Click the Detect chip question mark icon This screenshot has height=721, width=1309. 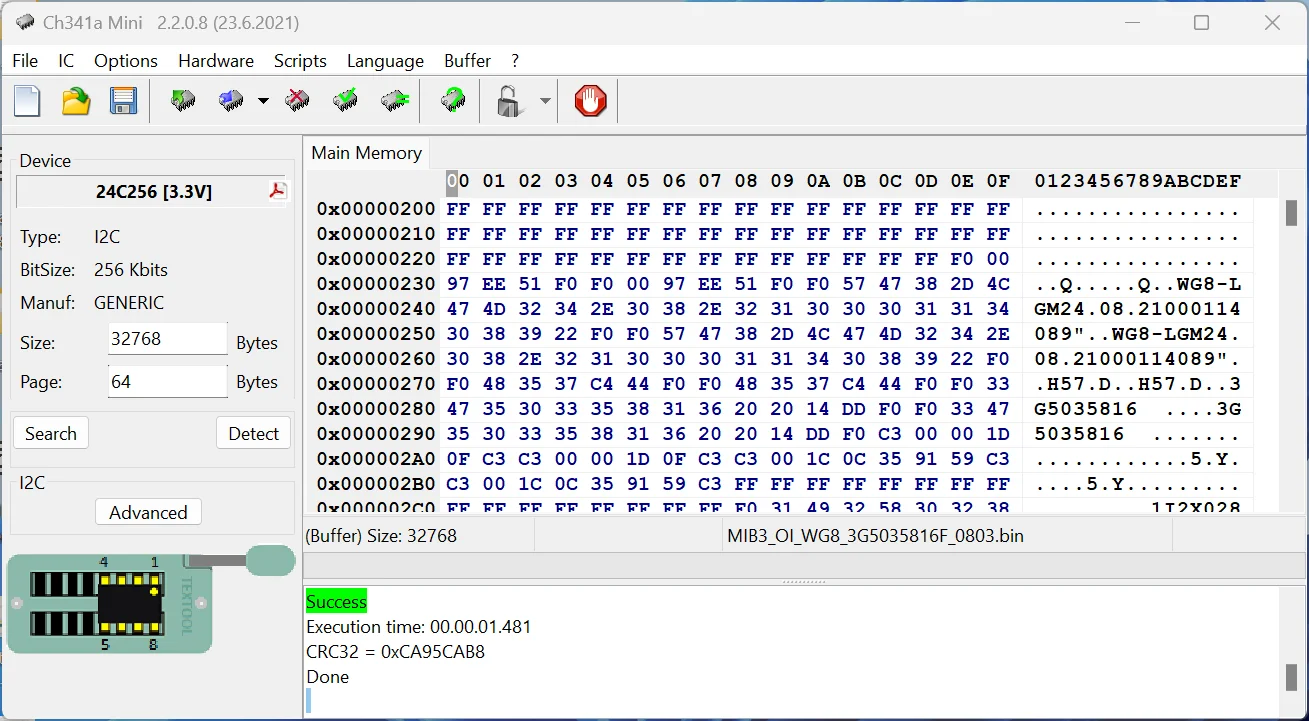(x=453, y=101)
